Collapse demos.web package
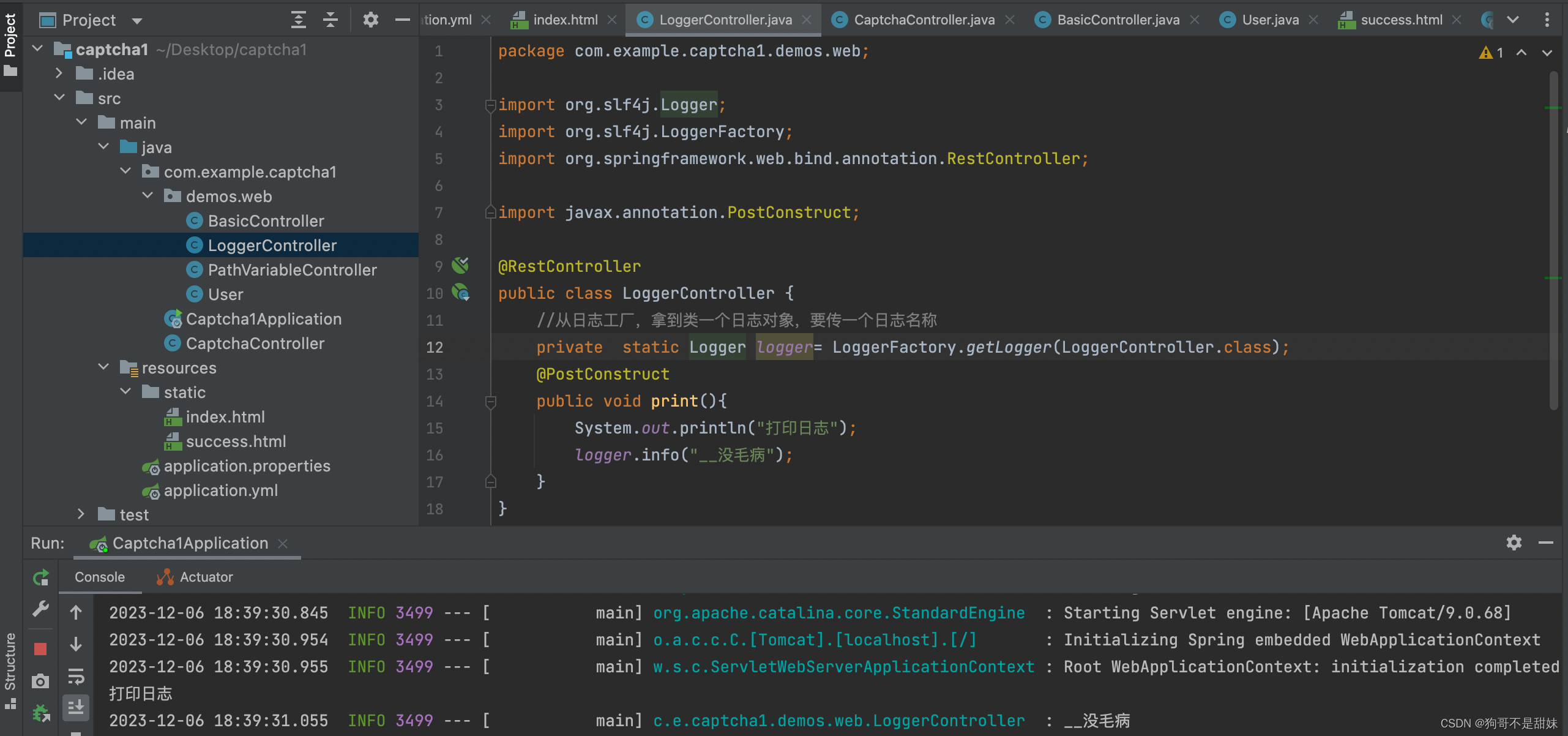 [147, 195]
